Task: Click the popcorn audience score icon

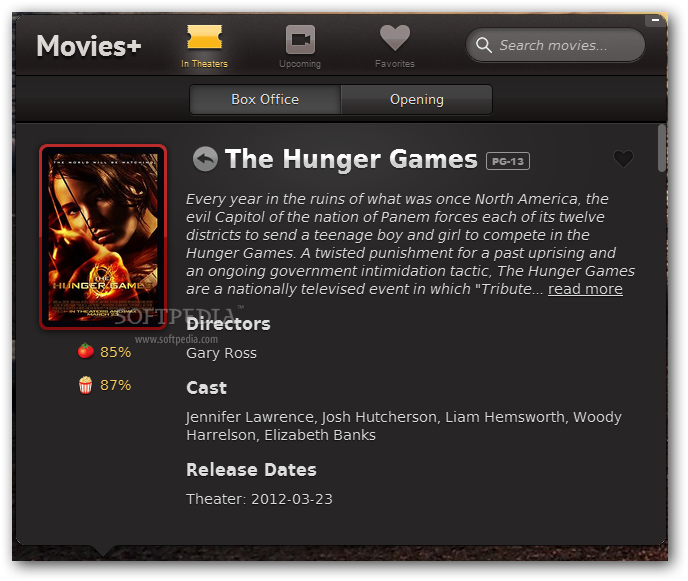Action: (86, 385)
